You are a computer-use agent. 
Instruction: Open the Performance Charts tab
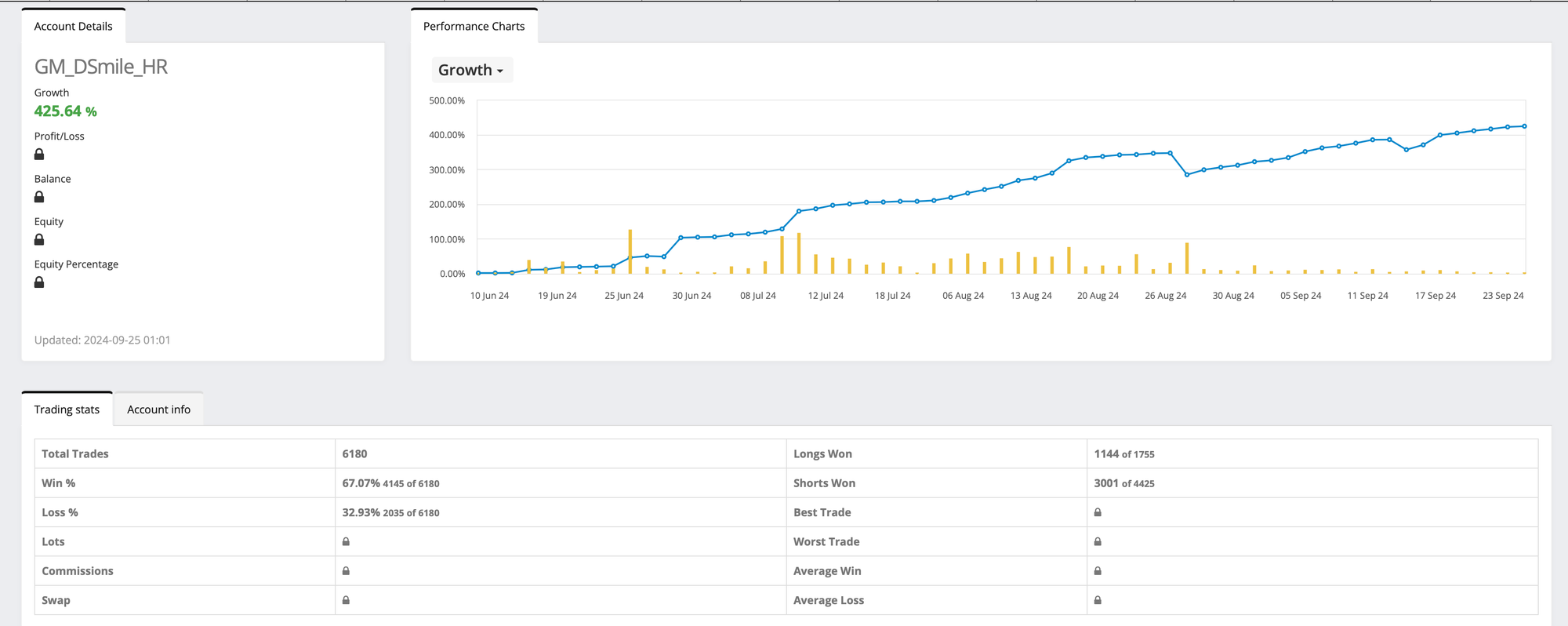[474, 27]
